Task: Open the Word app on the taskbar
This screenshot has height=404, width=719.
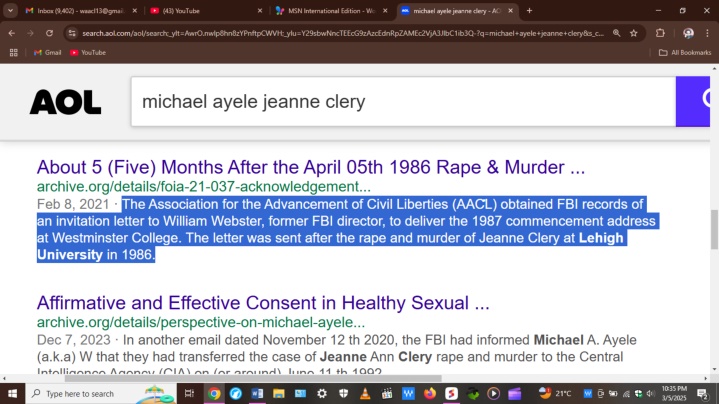Action: pyautogui.click(x=257, y=393)
